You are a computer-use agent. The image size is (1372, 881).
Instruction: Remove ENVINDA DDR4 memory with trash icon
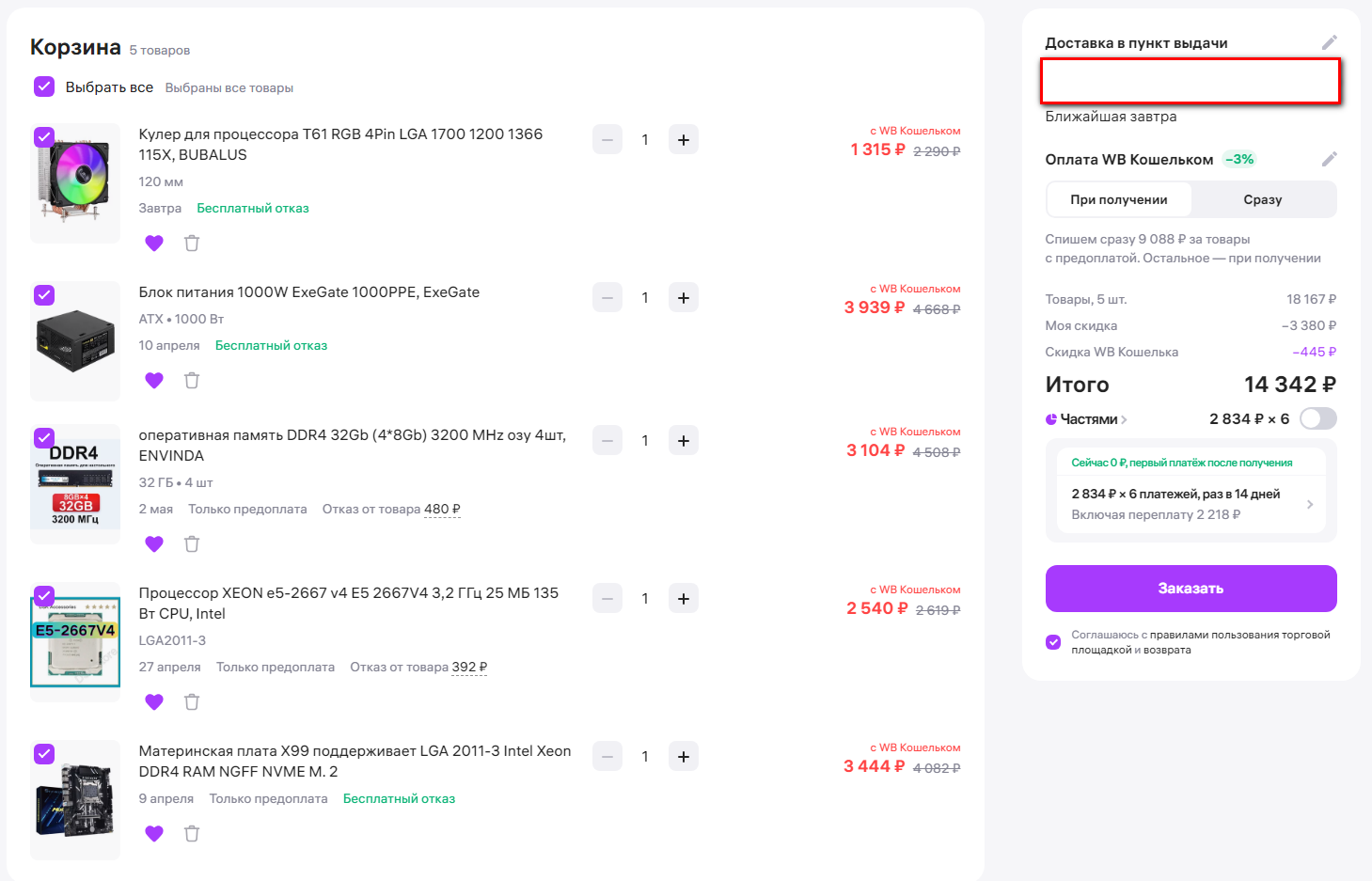(192, 544)
